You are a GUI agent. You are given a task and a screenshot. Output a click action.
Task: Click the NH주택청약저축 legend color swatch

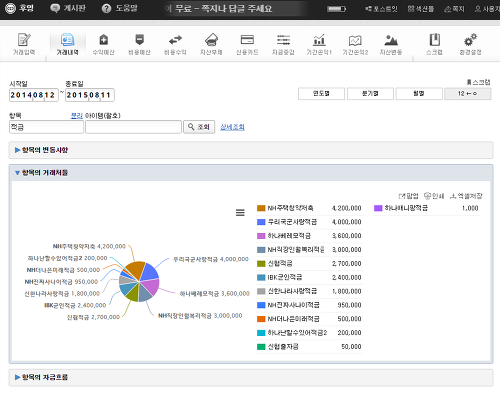point(261,208)
